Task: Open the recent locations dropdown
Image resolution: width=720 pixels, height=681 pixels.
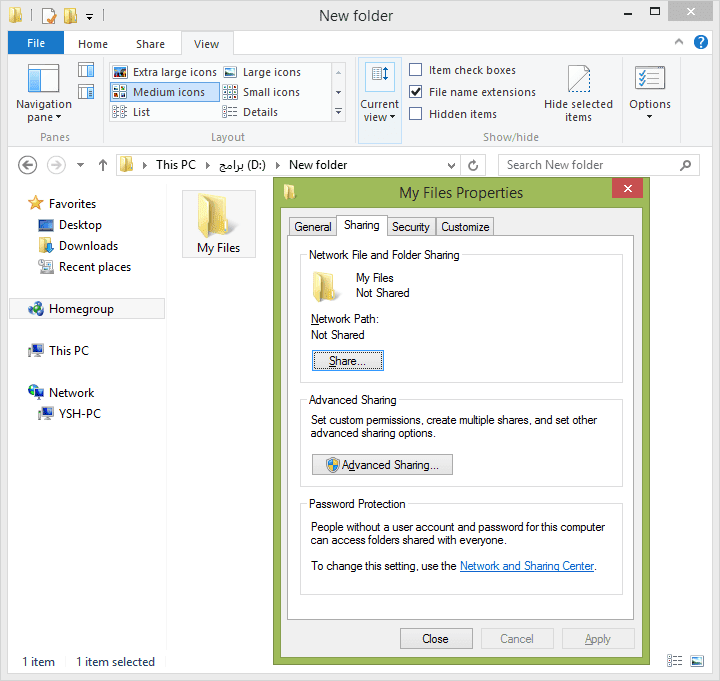Action: click(80, 165)
